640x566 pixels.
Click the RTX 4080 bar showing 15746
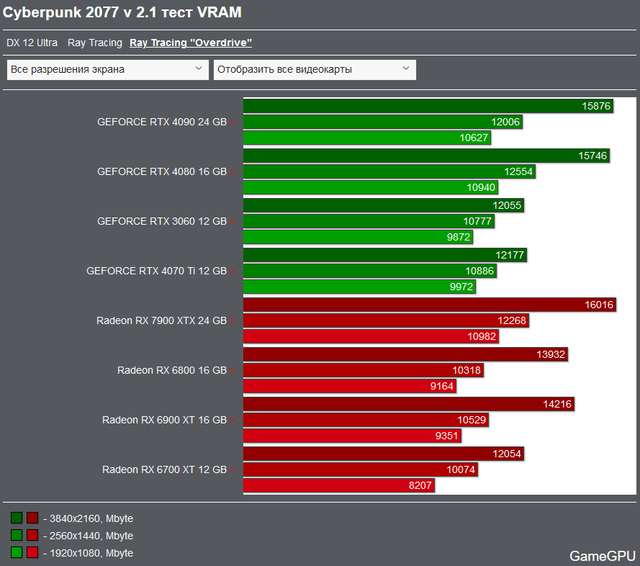coord(427,156)
